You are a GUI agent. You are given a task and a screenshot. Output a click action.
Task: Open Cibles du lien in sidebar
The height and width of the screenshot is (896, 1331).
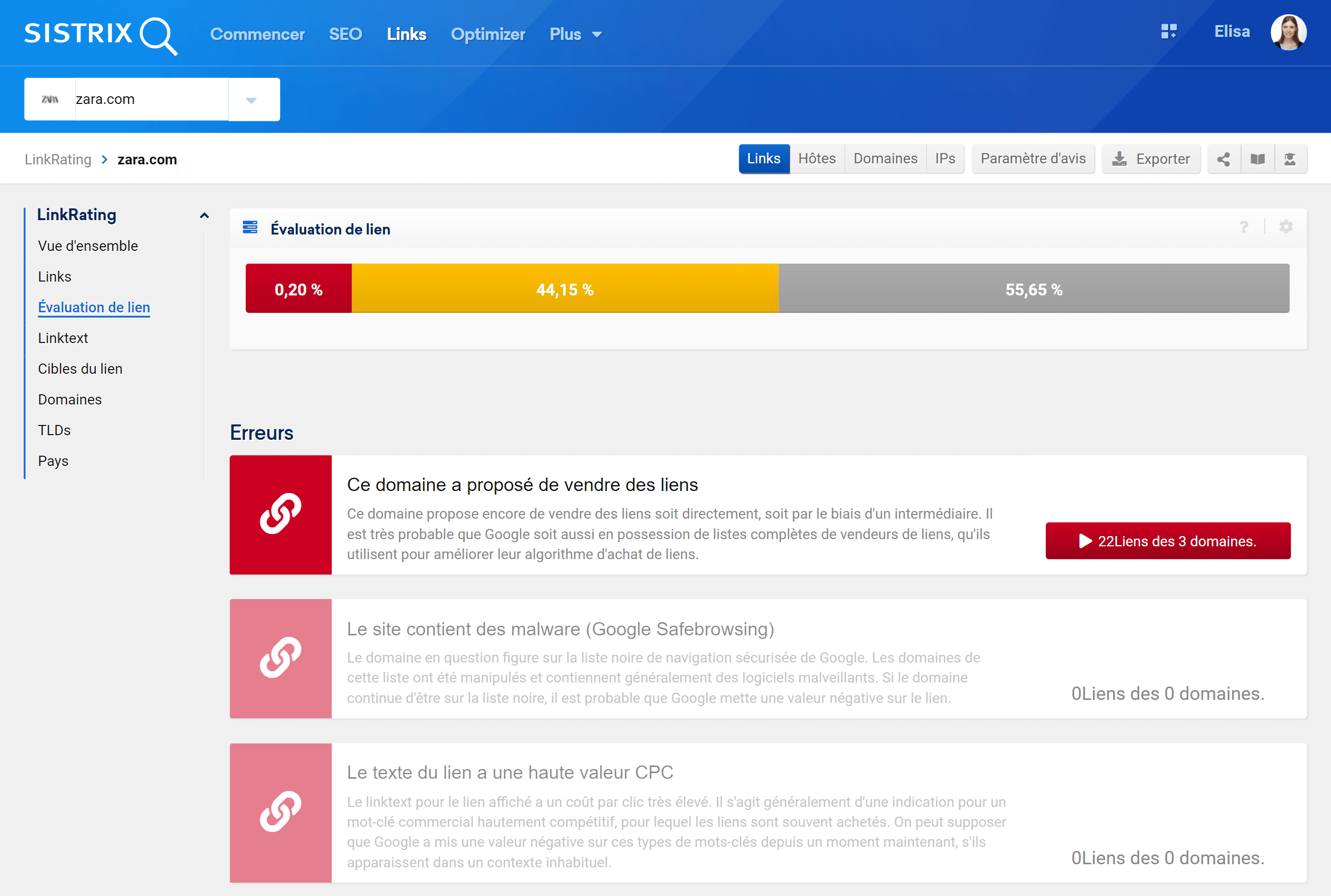pyautogui.click(x=80, y=369)
